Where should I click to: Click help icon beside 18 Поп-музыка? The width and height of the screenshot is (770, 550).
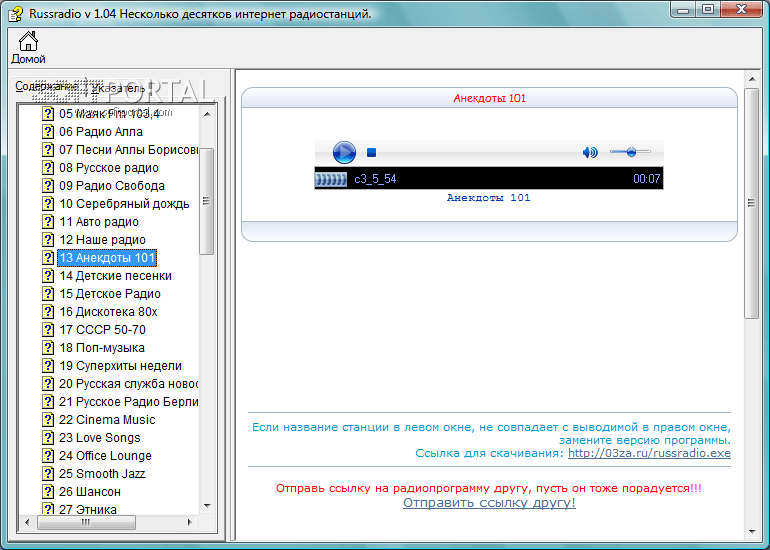point(48,348)
